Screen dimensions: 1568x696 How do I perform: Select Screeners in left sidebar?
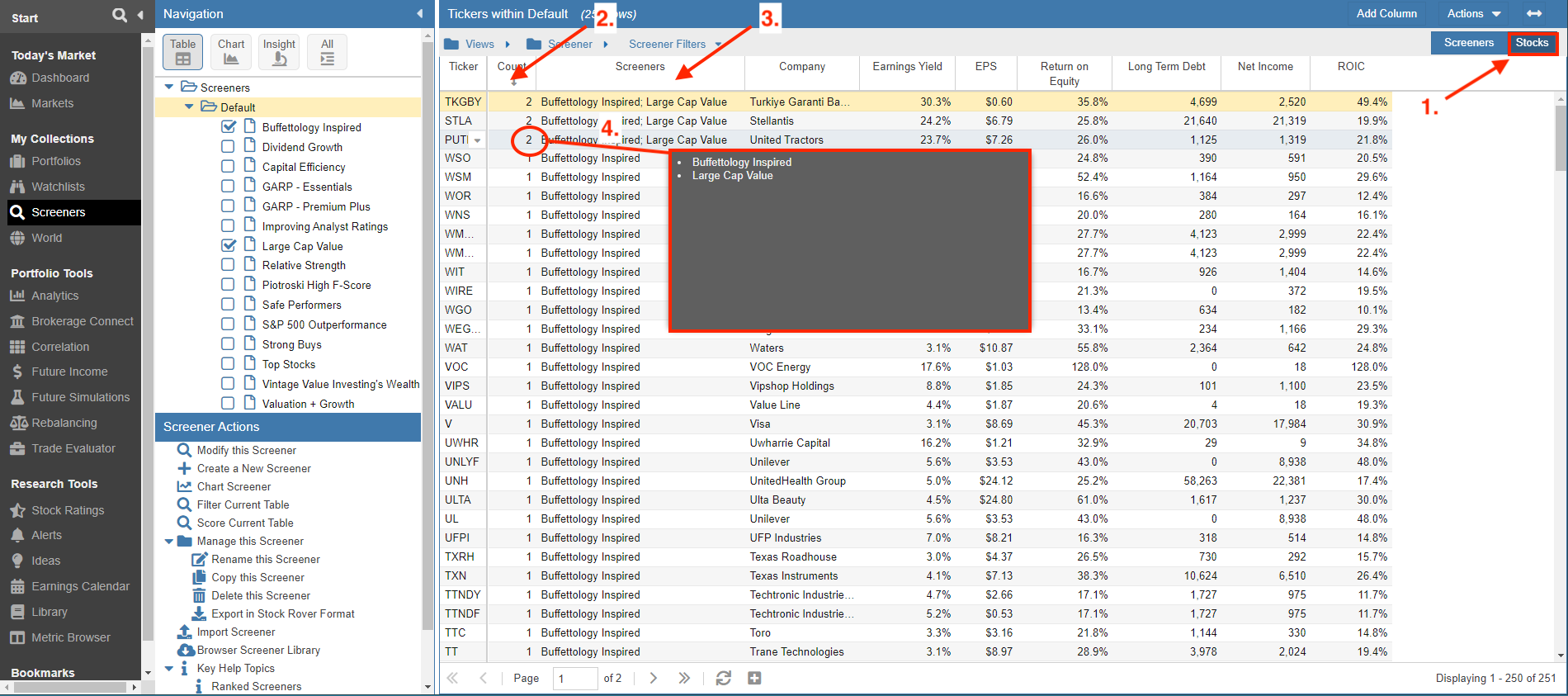(74, 212)
